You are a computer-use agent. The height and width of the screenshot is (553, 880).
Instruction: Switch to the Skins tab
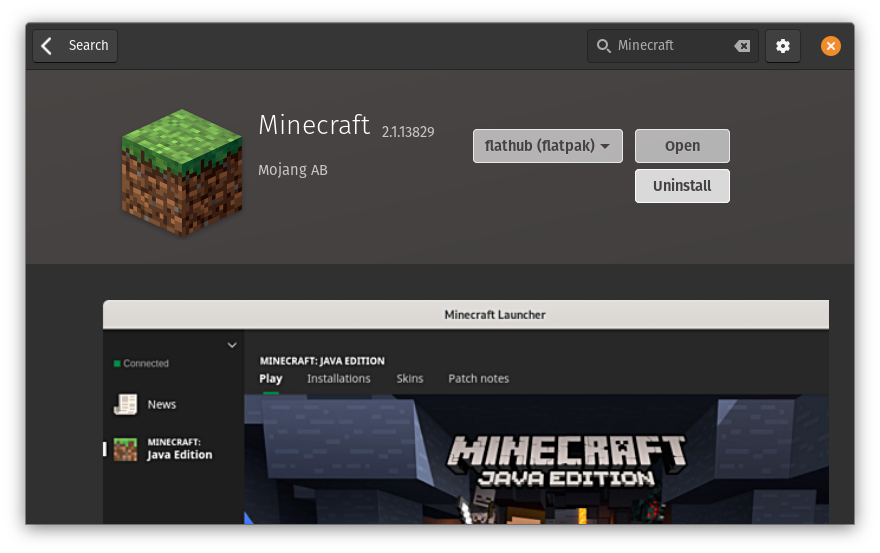click(x=410, y=379)
